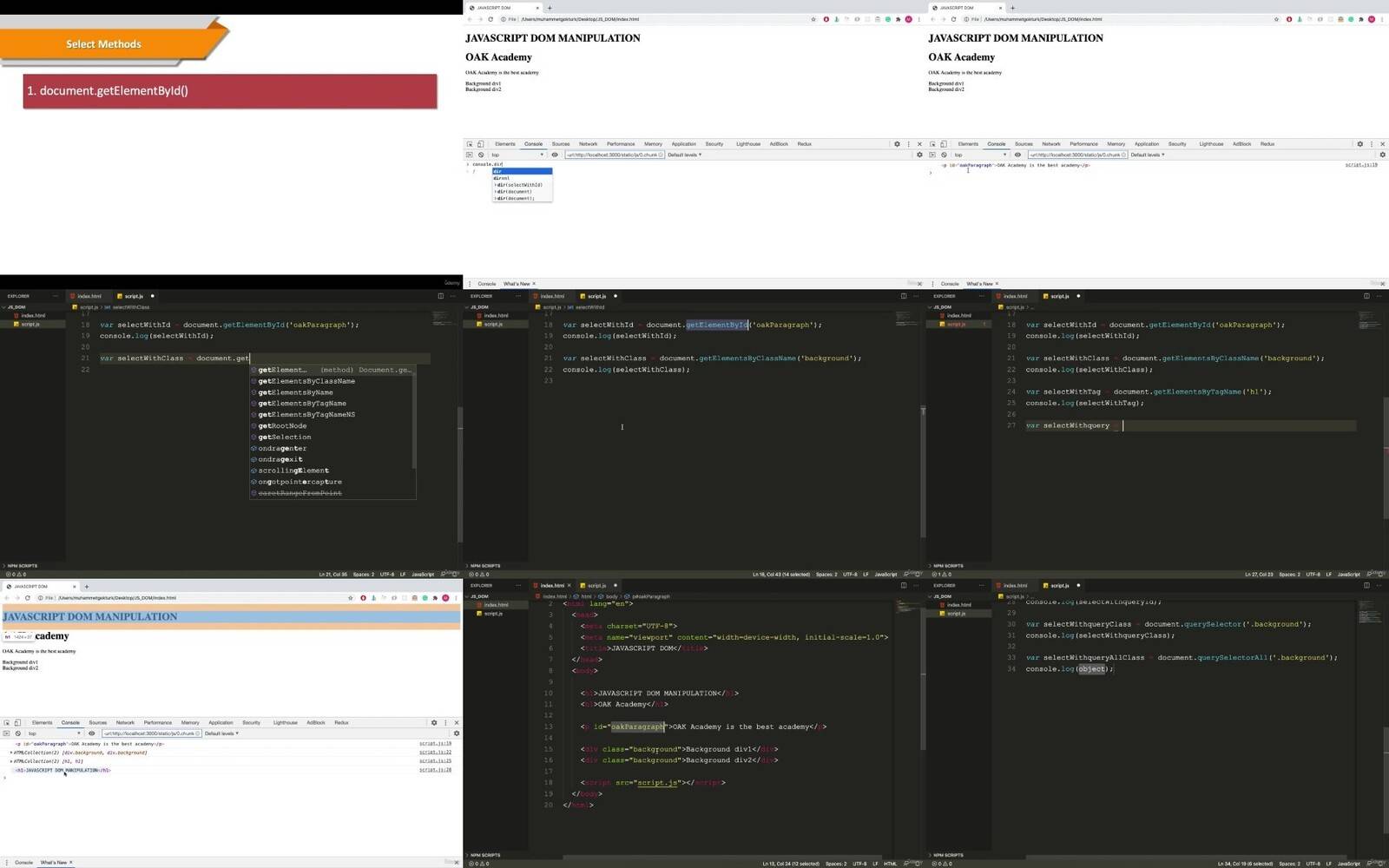Toggle device toolbar in console.dir suggestions browser
The width and height of the screenshot is (1389, 868).
point(480,144)
